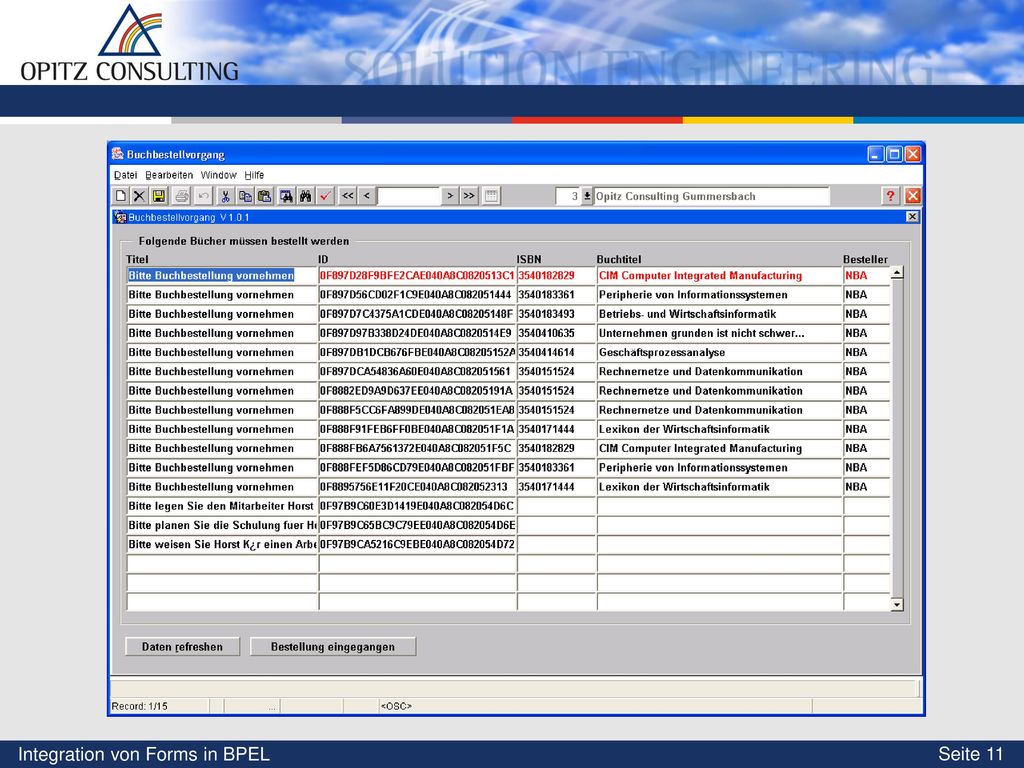Click the scissors cut icon
The height and width of the screenshot is (768, 1024).
(x=225, y=196)
